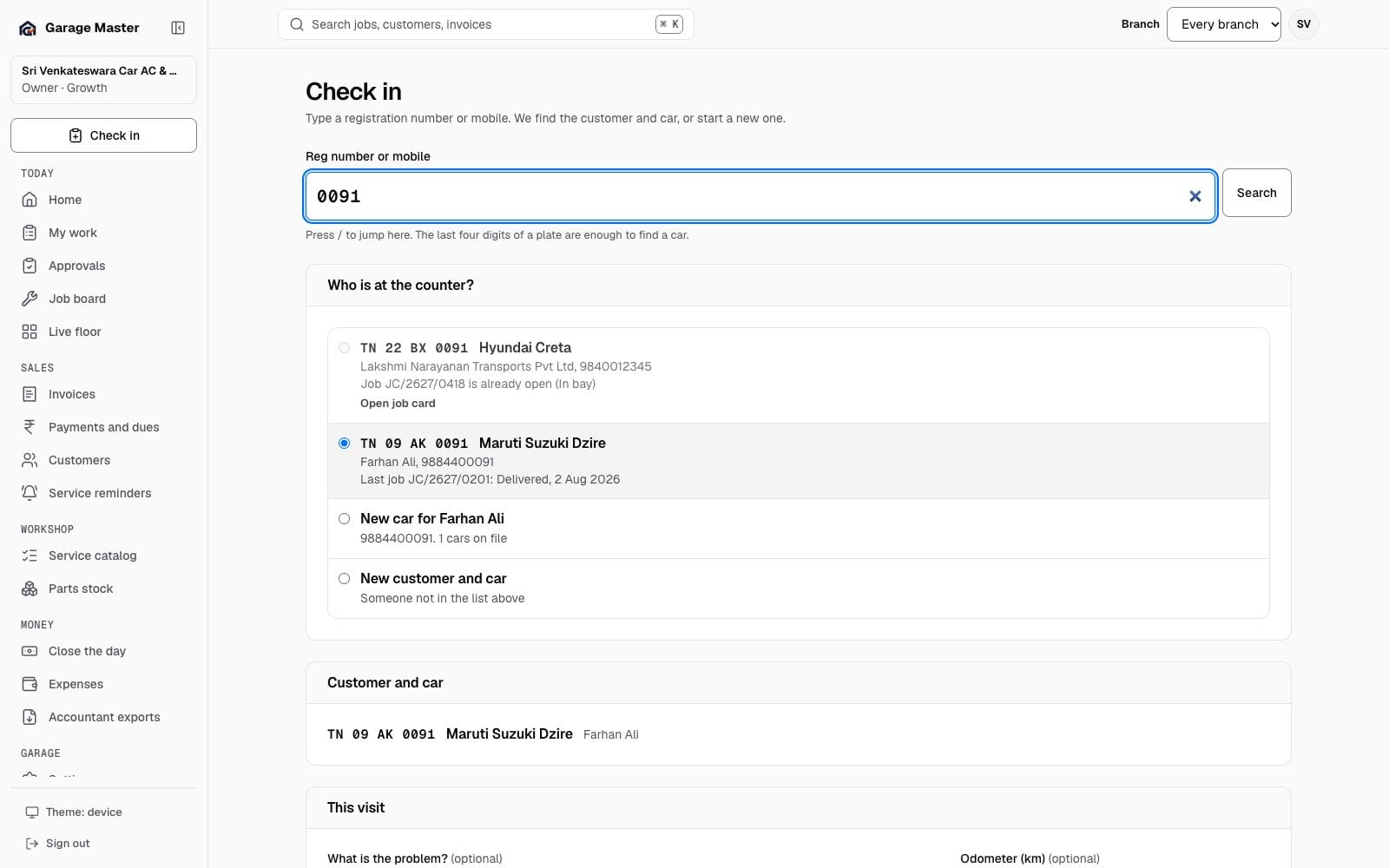Image resolution: width=1389 pixels, height=868 pixels.
Task: Choose the New customer and car radio
Action: (345, 579)
